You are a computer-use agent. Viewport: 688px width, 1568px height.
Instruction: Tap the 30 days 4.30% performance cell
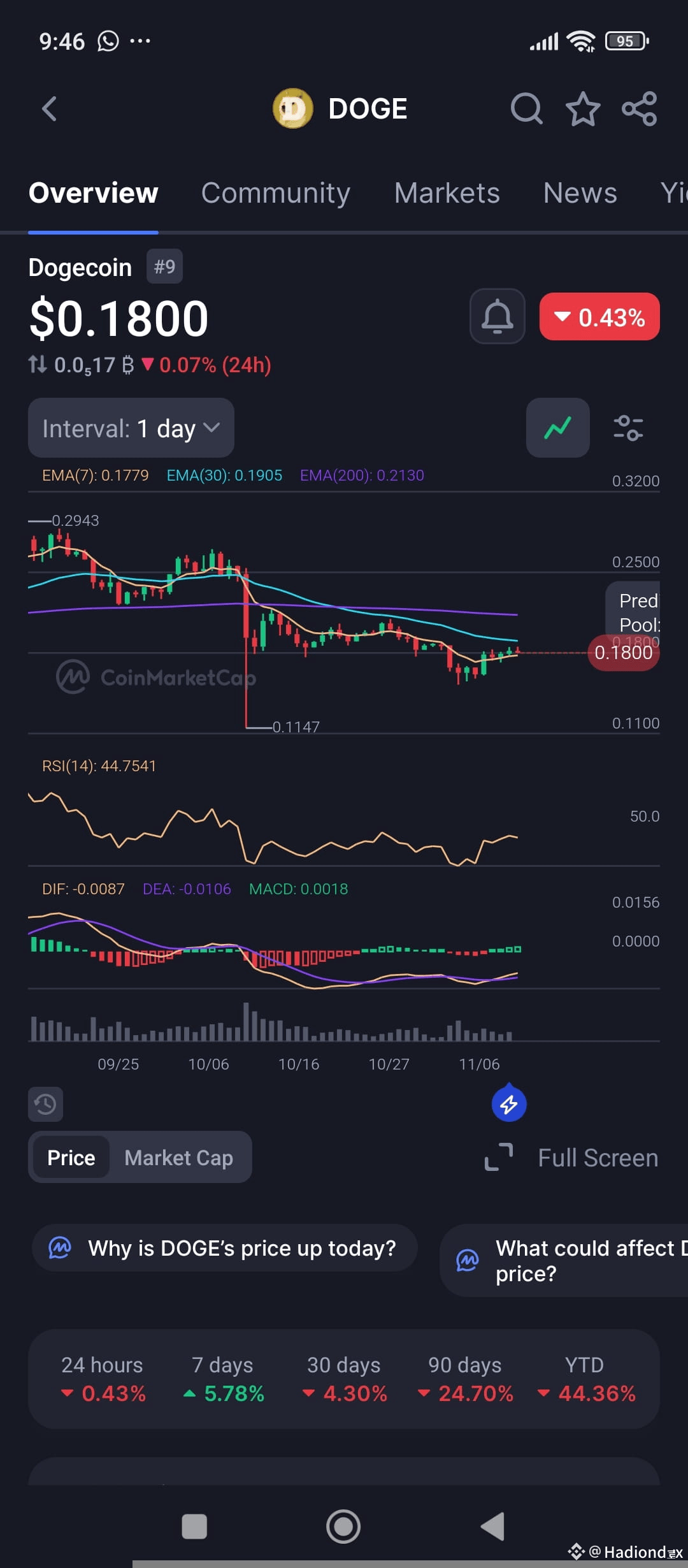[x=344, y=1379]
